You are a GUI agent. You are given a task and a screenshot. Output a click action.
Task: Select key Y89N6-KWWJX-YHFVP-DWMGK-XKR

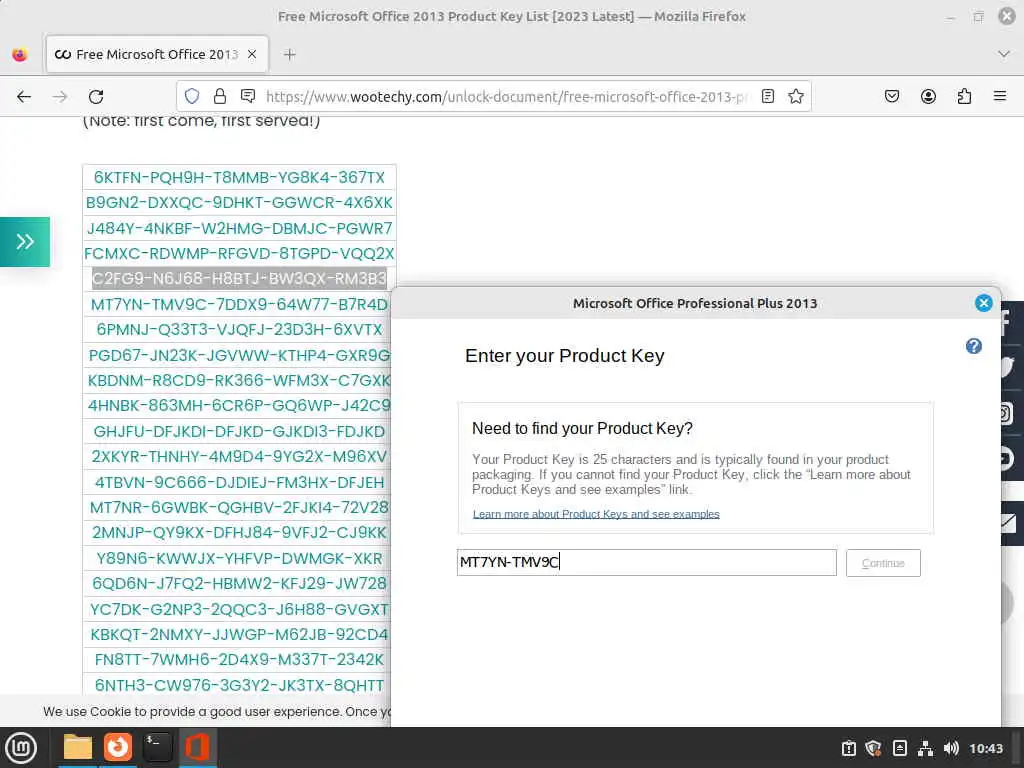coord(239,559)
